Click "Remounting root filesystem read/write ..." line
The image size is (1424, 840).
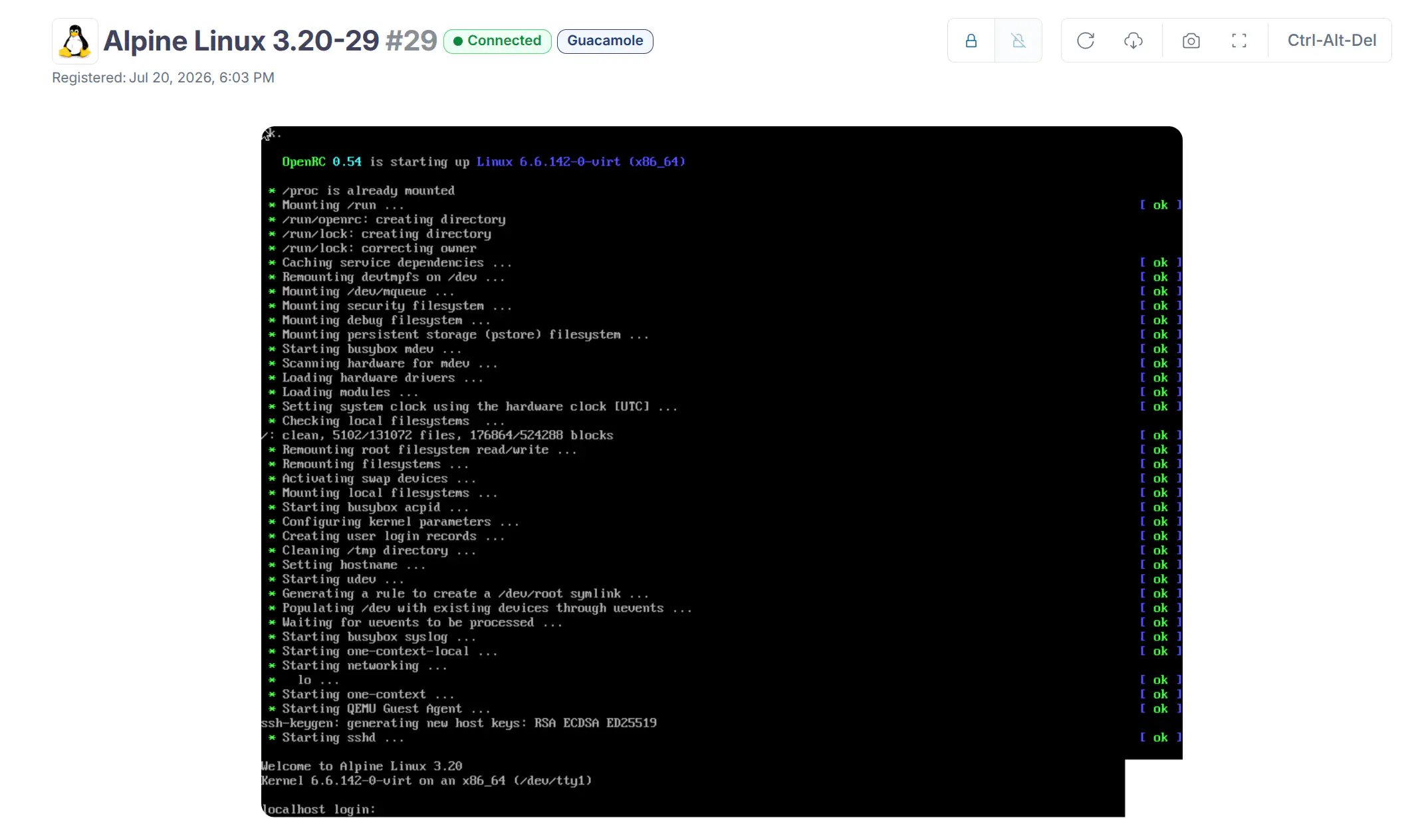click(x=429, y=450)
